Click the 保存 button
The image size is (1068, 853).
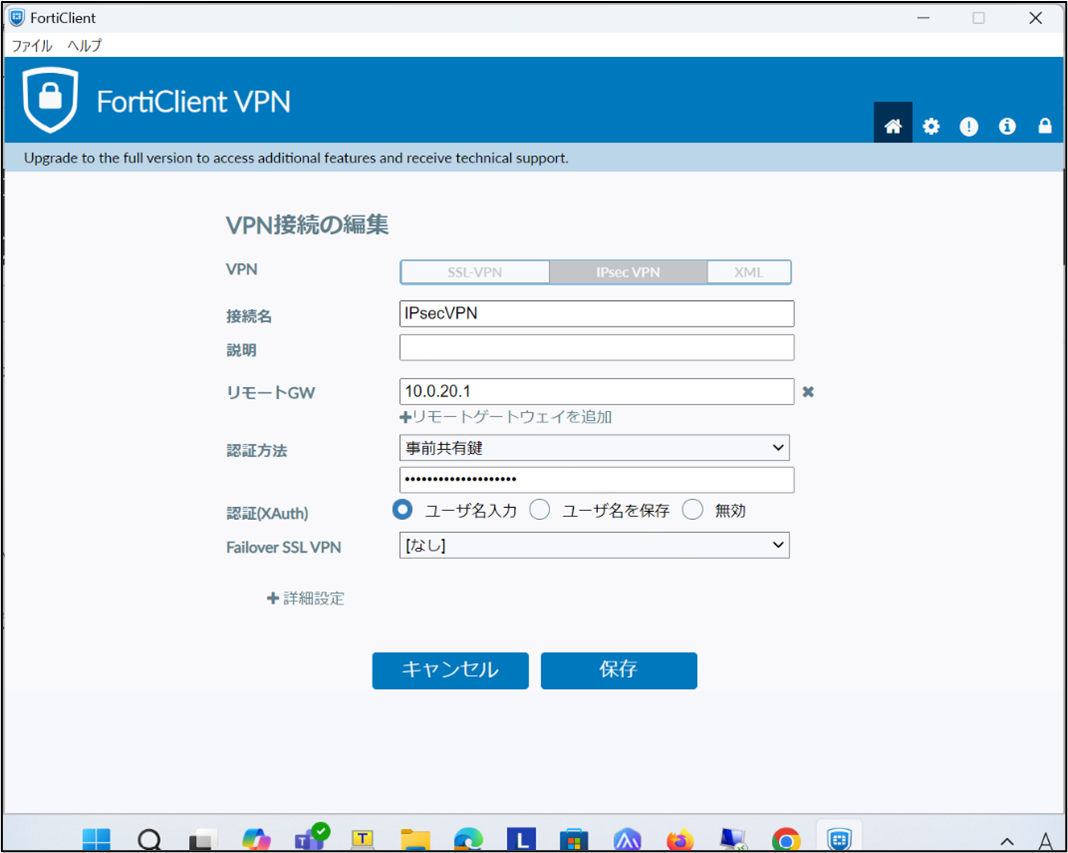tap(619, 670)
